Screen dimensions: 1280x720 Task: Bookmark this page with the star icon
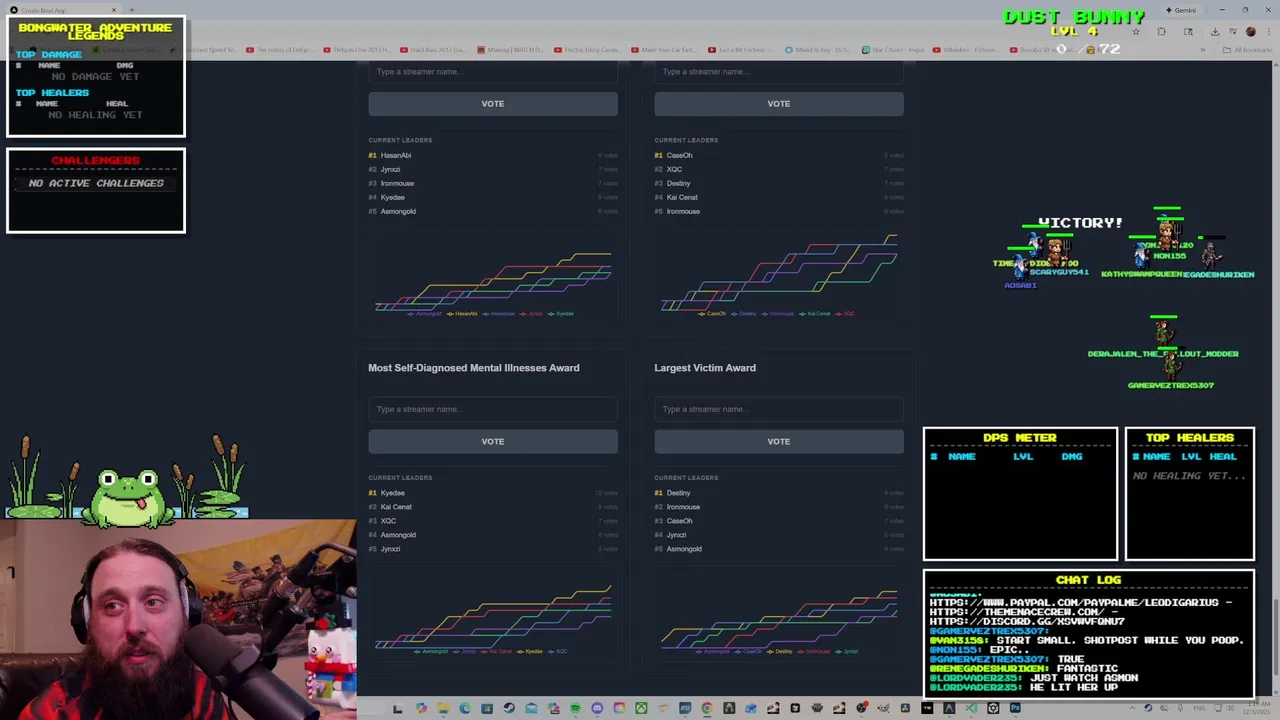click(1136, 31)
